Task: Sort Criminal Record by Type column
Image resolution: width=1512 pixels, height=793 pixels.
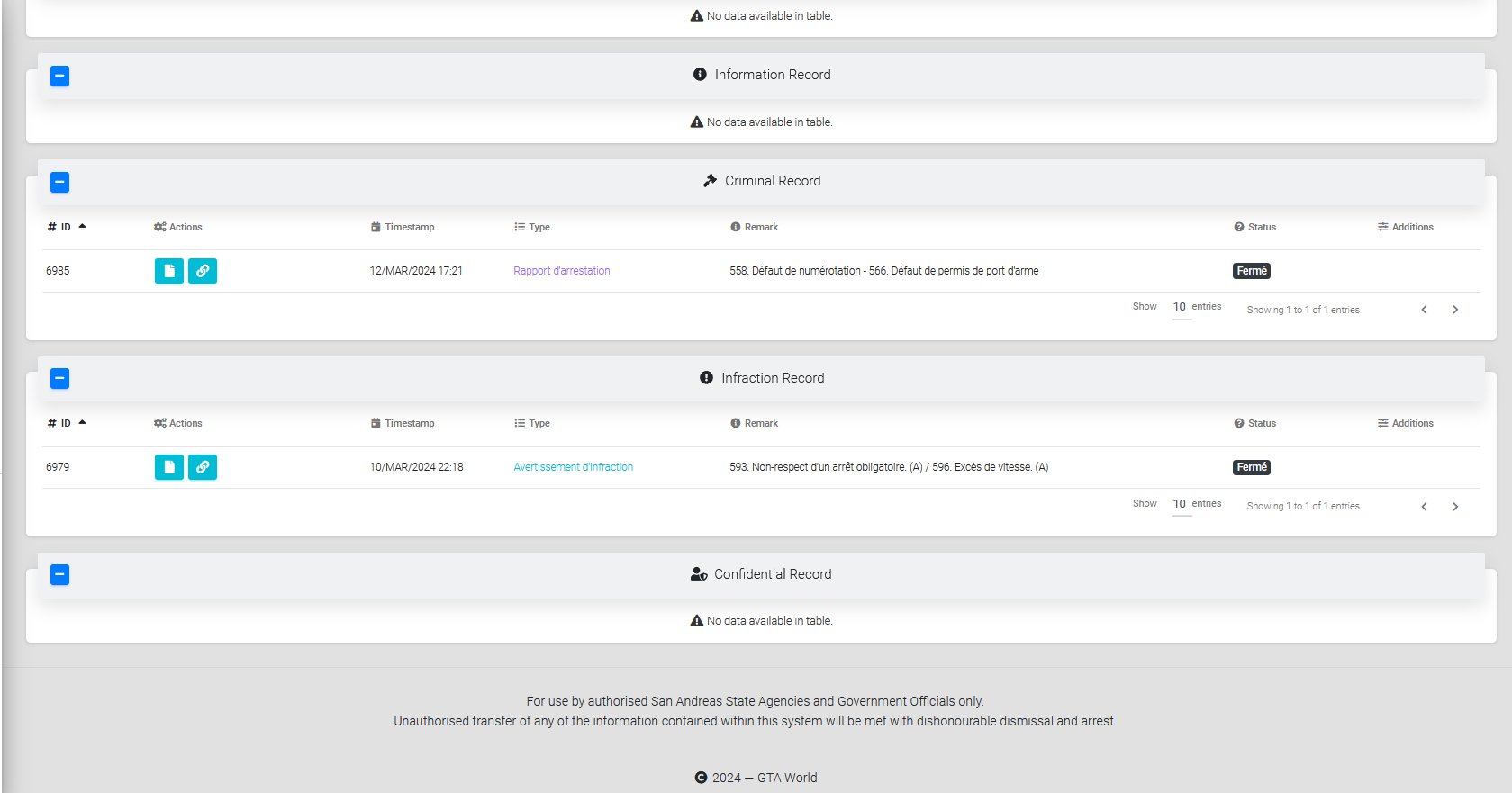Action: click(532, 227)
